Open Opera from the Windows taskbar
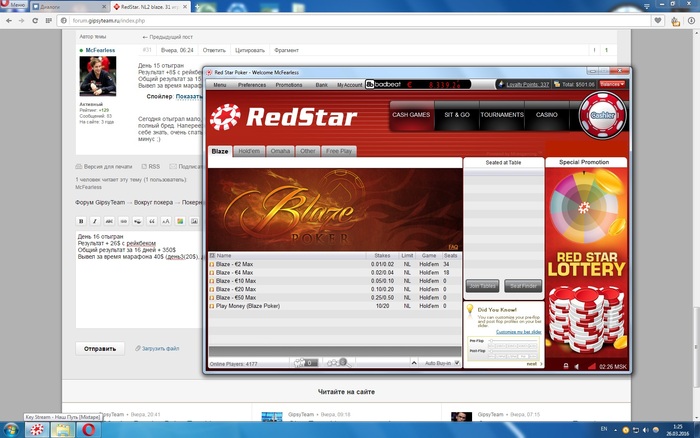This screenshot has width=700, height=438. coord(88,430)
